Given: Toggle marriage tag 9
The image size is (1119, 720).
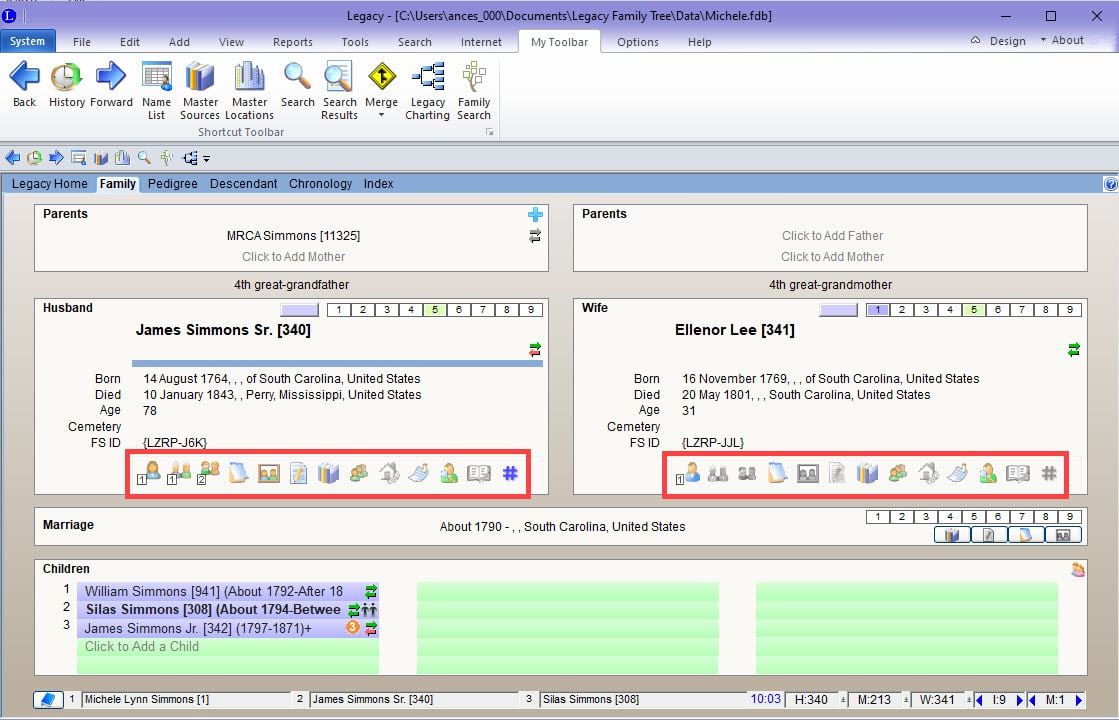Looking at the screenshot, I should 1070,517.
